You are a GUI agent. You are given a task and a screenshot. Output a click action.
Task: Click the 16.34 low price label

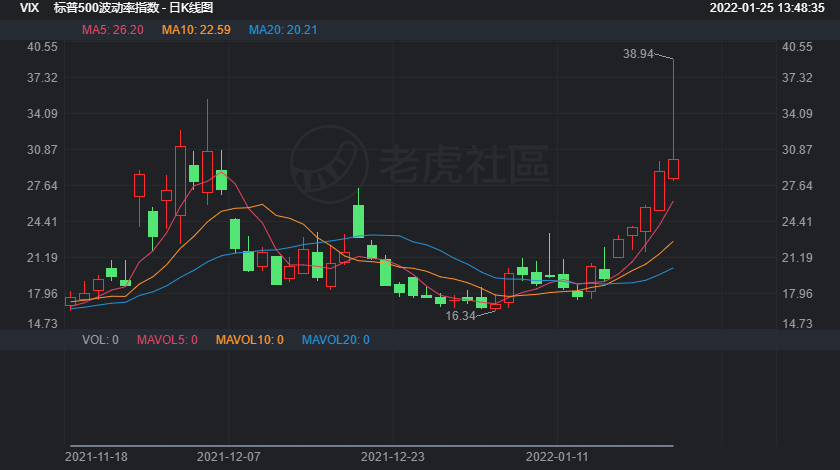(x=460, y=316)
